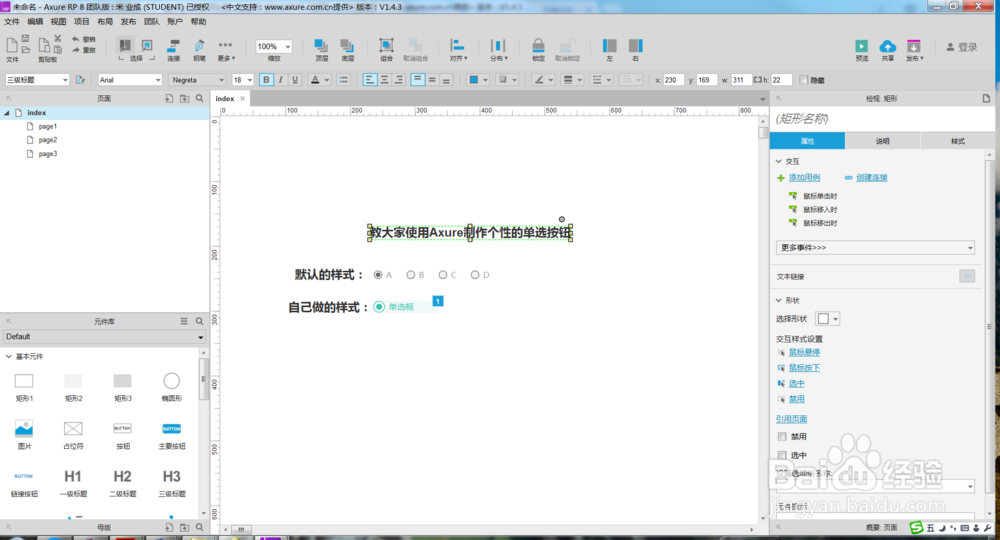Viewport: 1000px width, 540px height.
Task: Toggle italic formatting
Action: click(x=281, y=80)
